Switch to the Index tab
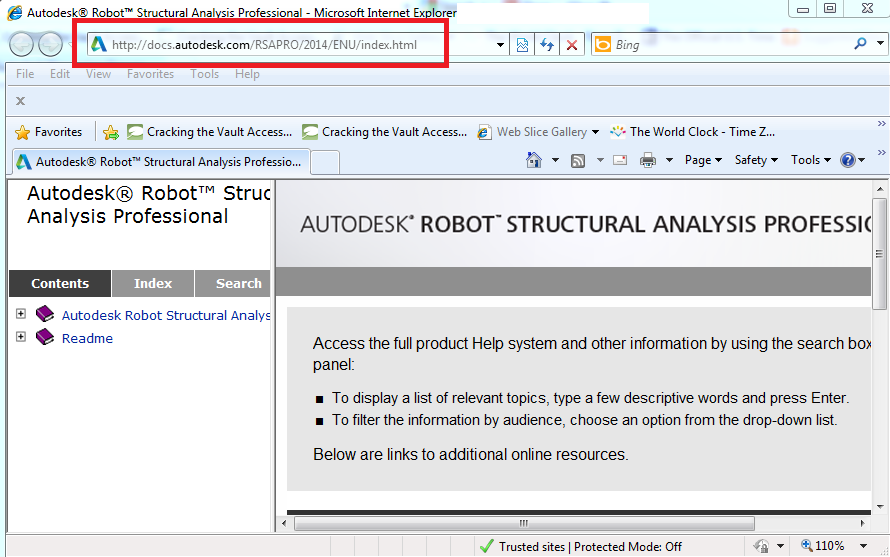Viewport: 890px width, 557px height. point(153,283)
